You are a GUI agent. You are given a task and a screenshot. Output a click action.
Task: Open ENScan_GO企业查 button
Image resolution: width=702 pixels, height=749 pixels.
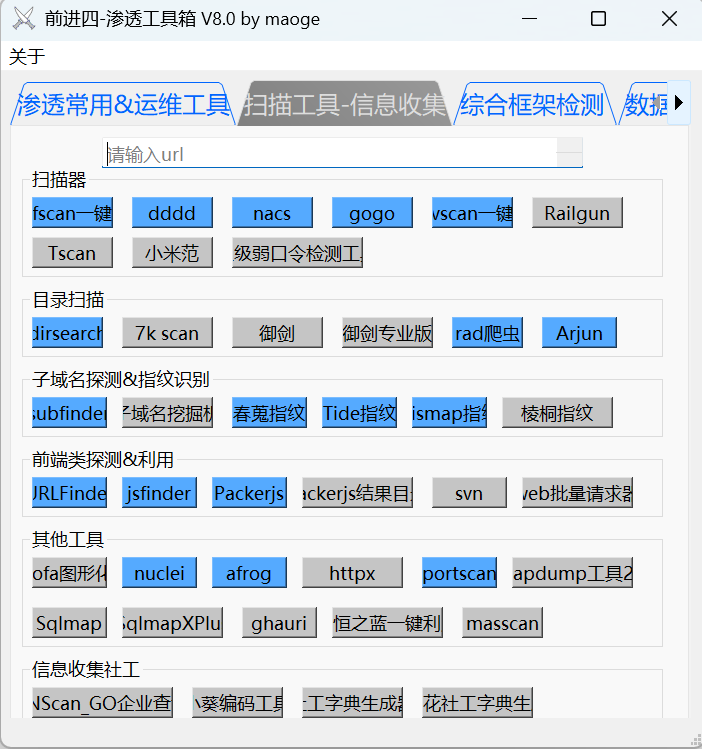(102, 702)
